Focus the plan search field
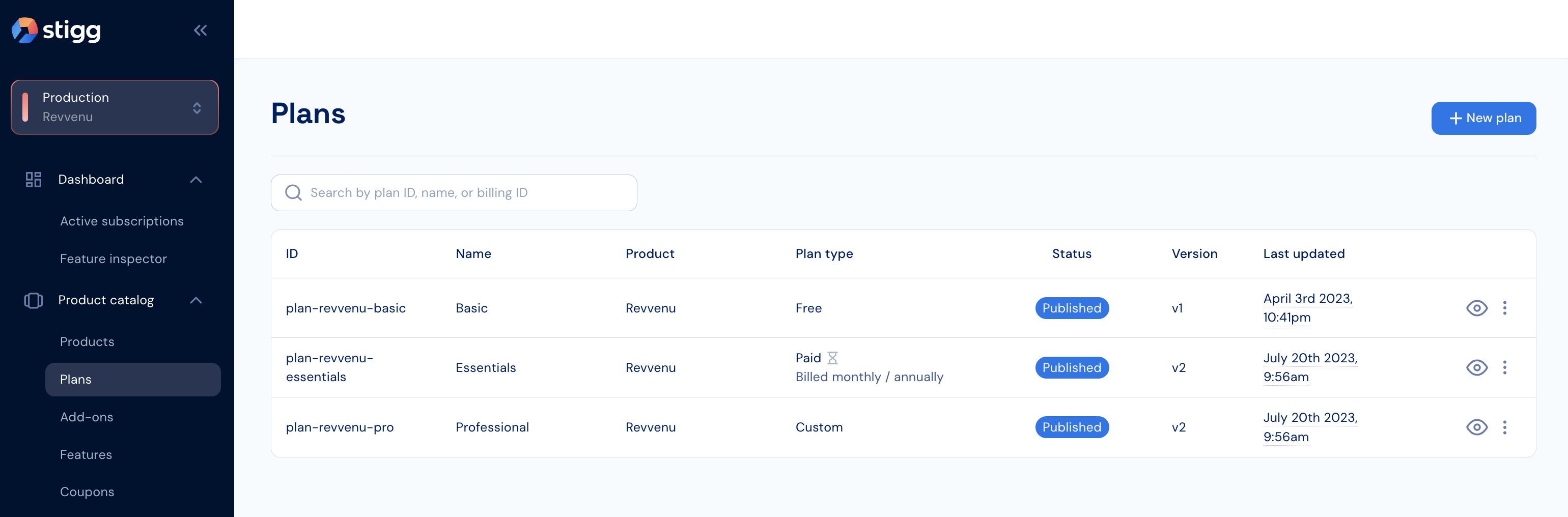 click(454, 193)
